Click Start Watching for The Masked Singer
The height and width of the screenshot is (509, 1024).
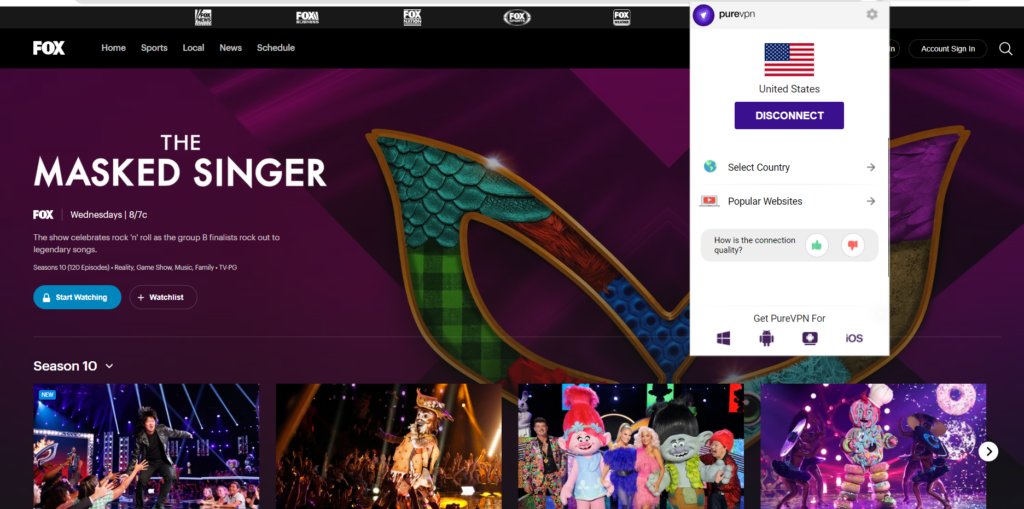(x=77, y=297)
